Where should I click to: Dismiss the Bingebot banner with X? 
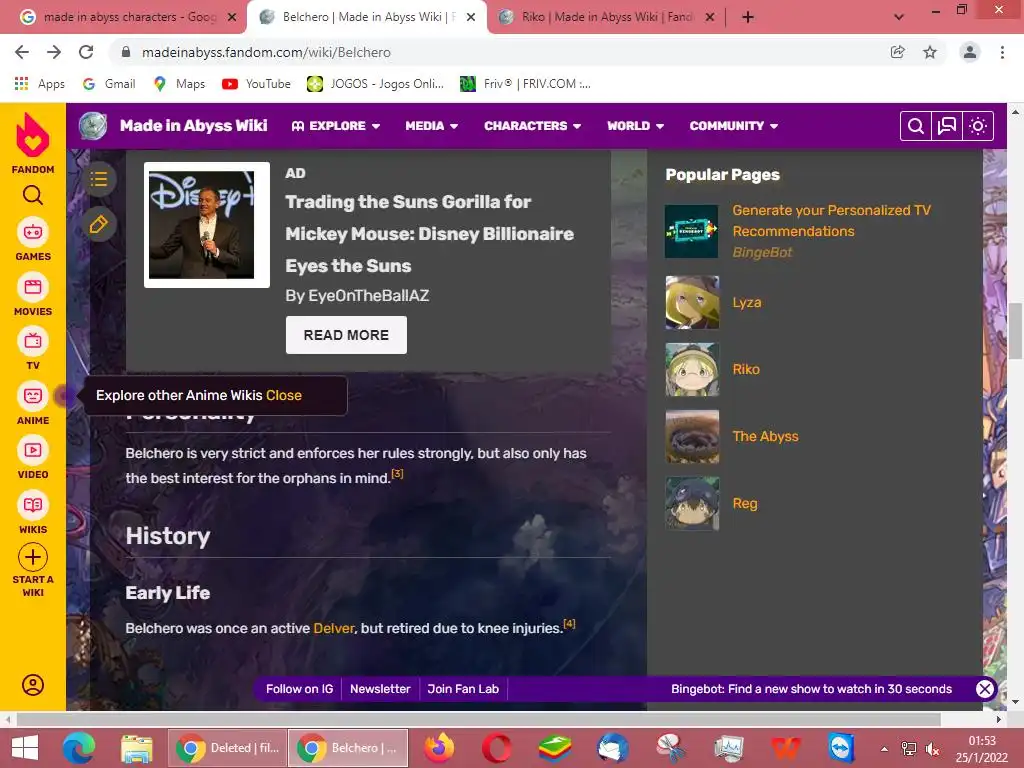[x=985, y=688]
